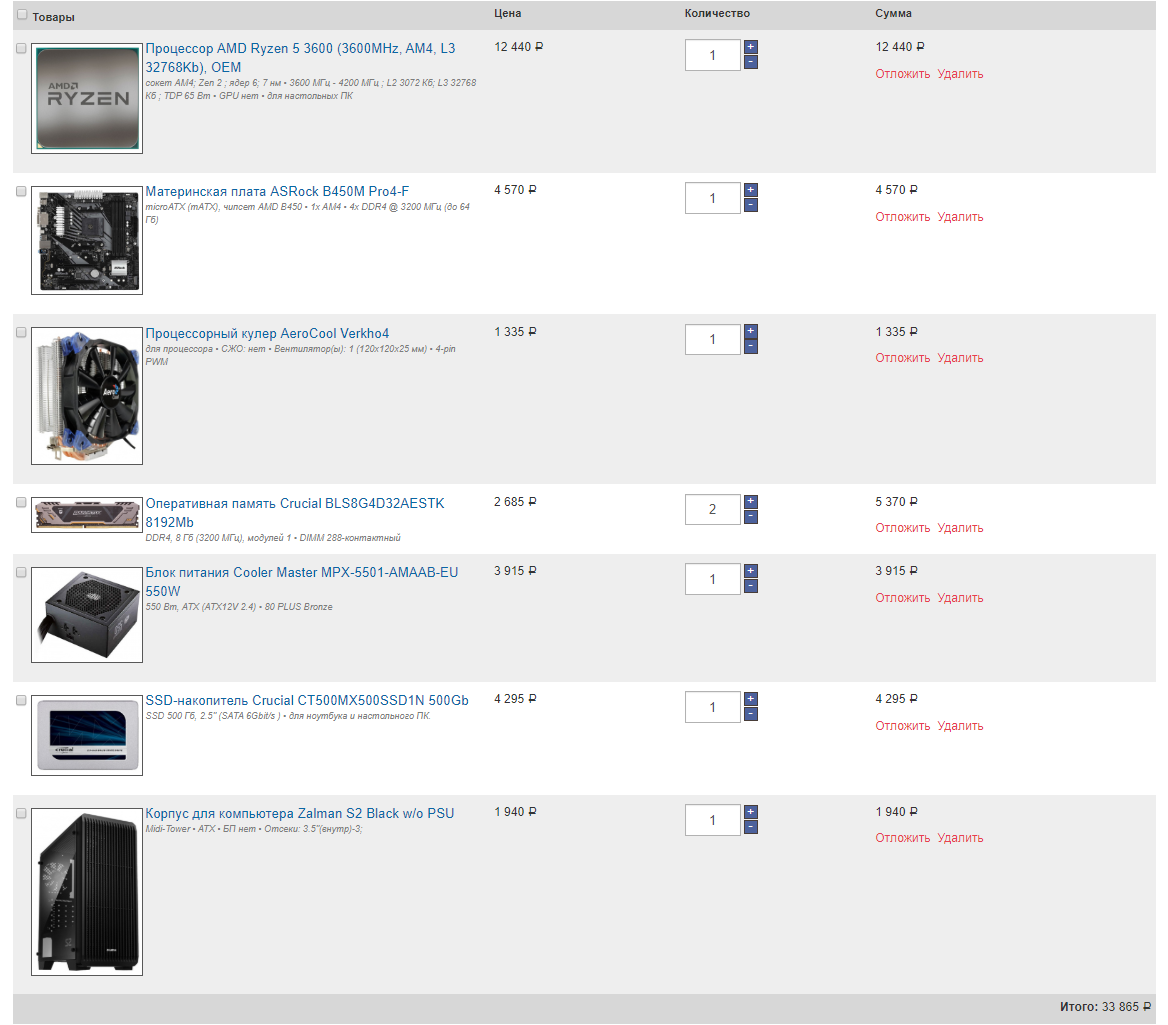Click Отложить for the AeroCool Verkho4 cooler

coord(903,358)
